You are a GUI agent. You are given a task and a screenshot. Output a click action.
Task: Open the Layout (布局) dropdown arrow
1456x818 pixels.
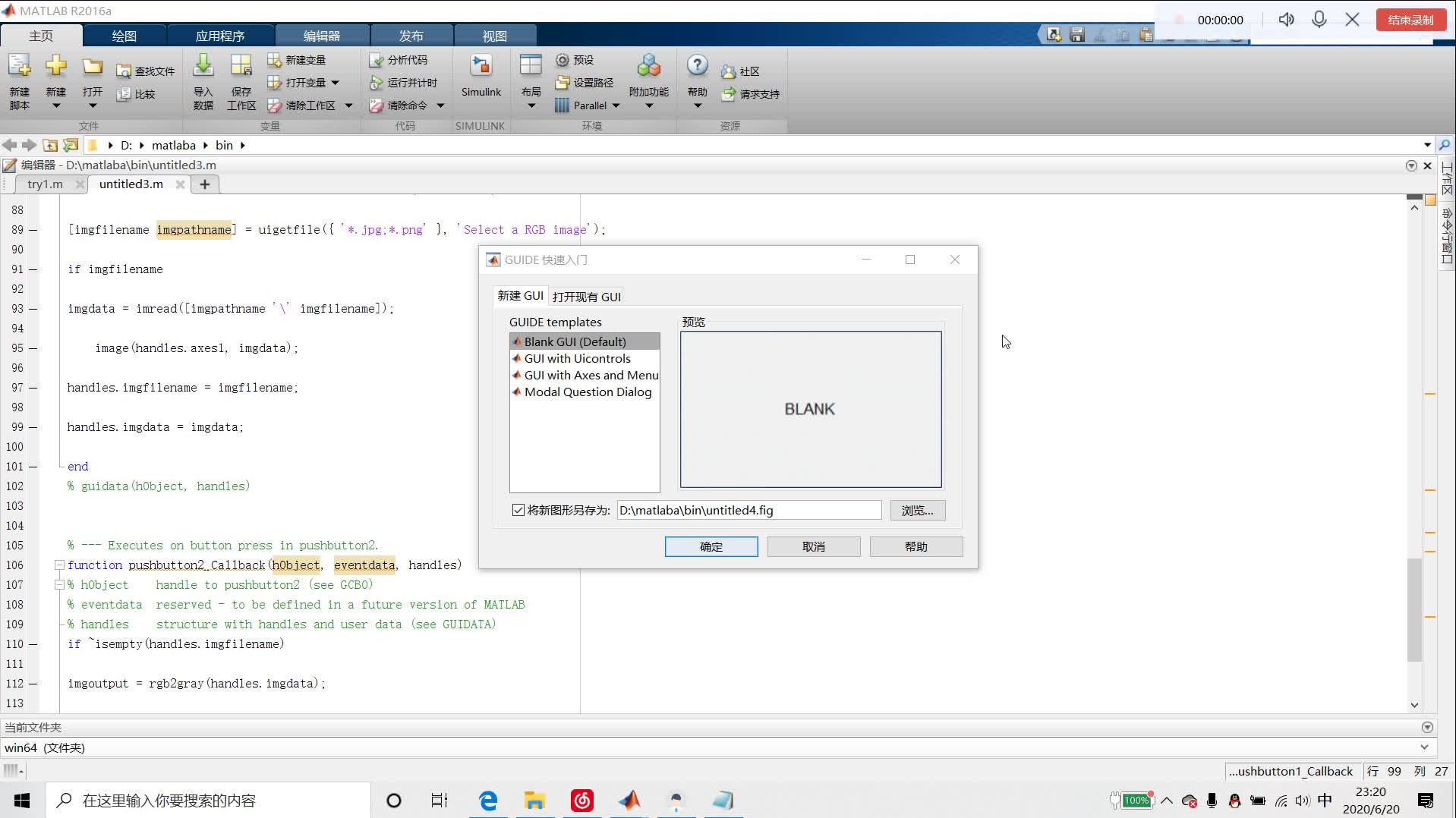pos(531,105)
